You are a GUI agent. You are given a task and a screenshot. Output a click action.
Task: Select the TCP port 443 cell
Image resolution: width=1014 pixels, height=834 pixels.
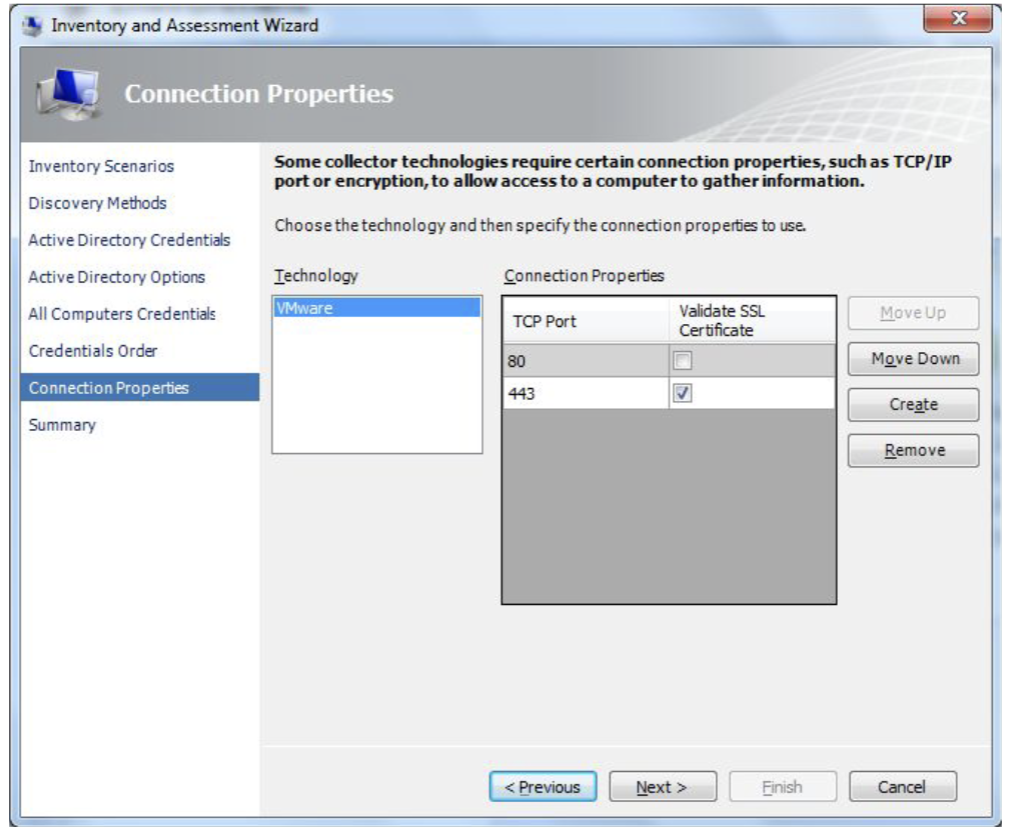(x=586, y=393)
